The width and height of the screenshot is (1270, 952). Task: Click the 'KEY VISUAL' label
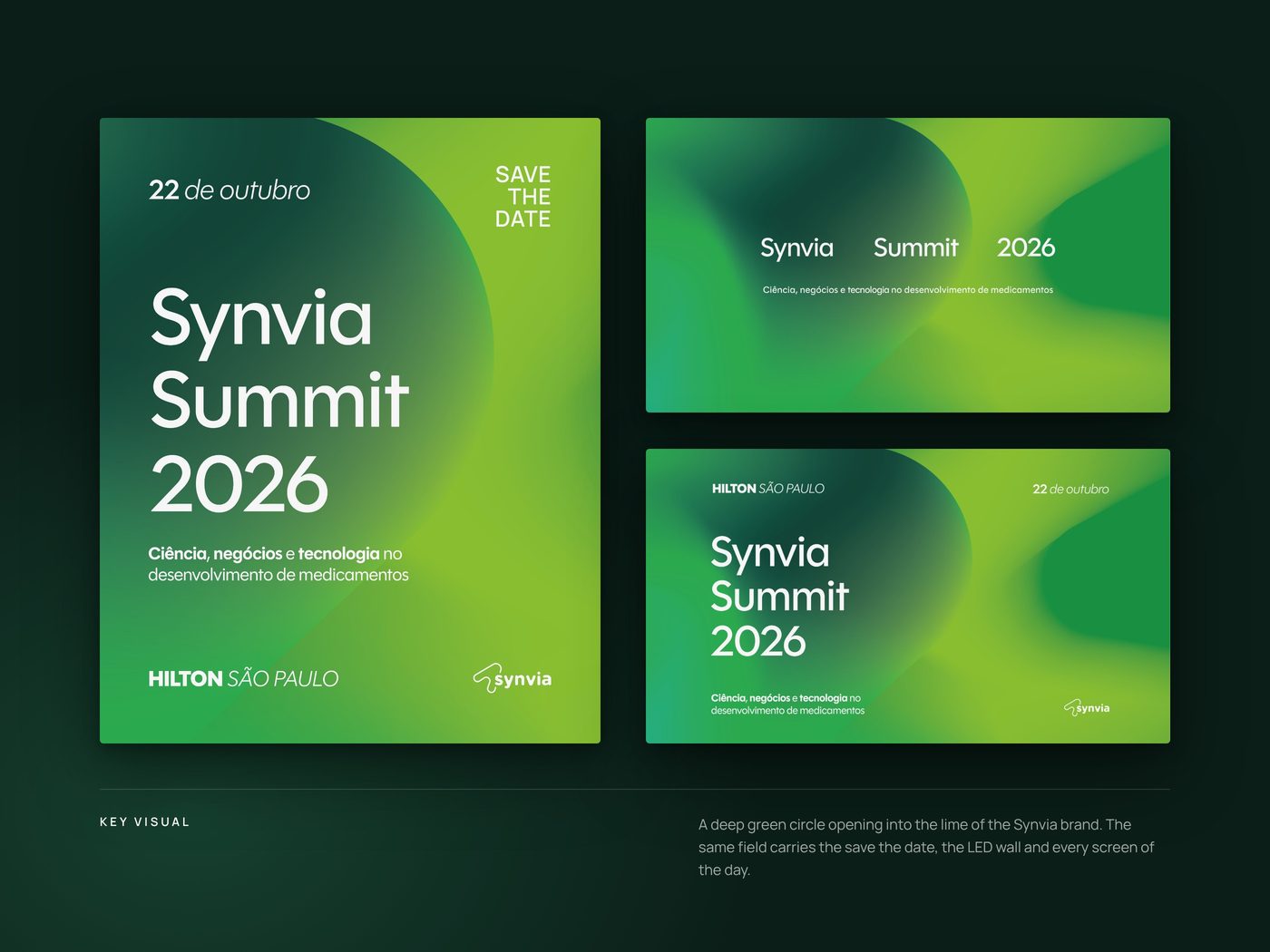pyautogui.click(x=145, y=821)
